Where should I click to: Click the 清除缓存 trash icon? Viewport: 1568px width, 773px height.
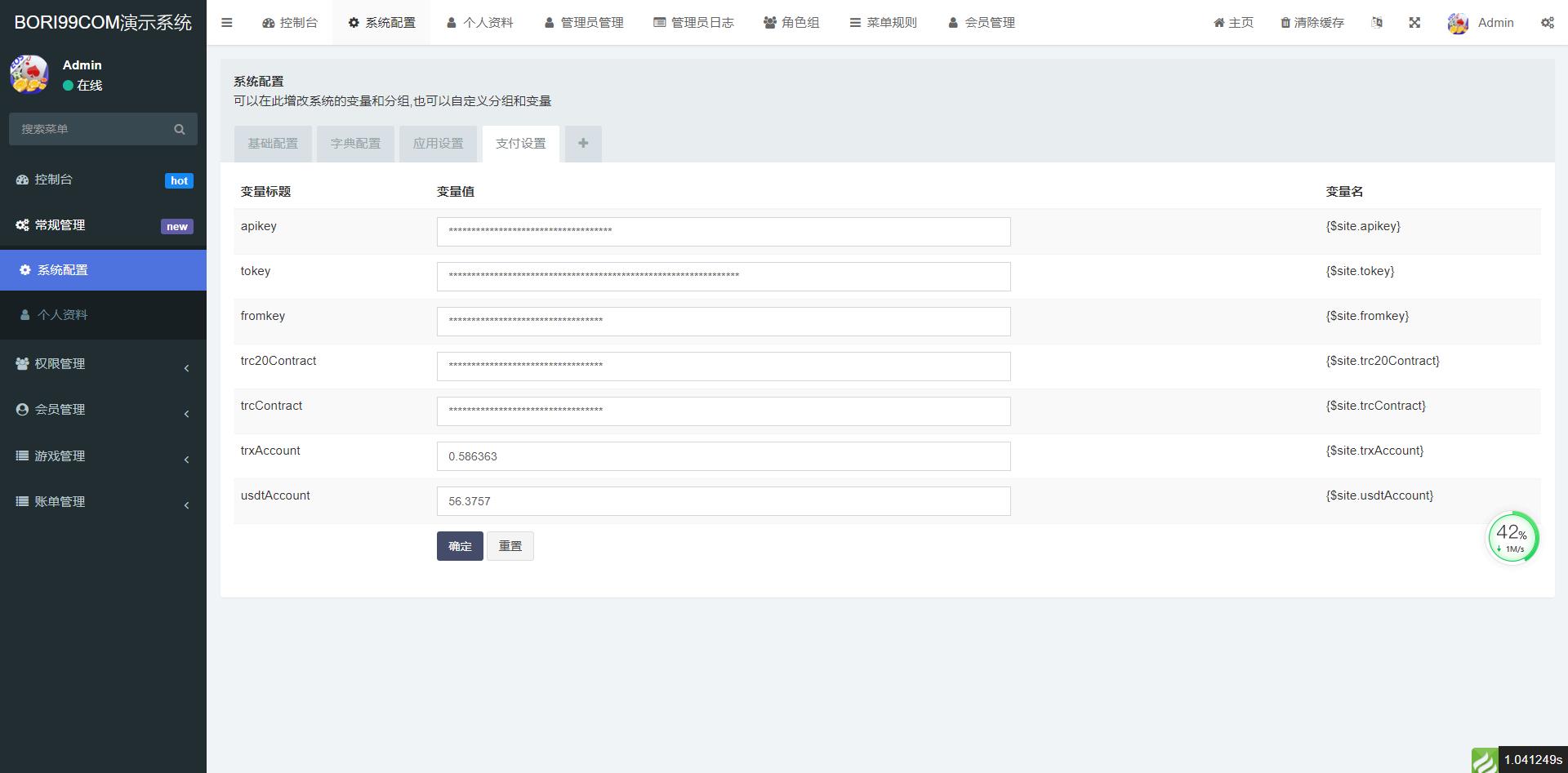[1285, 23]
